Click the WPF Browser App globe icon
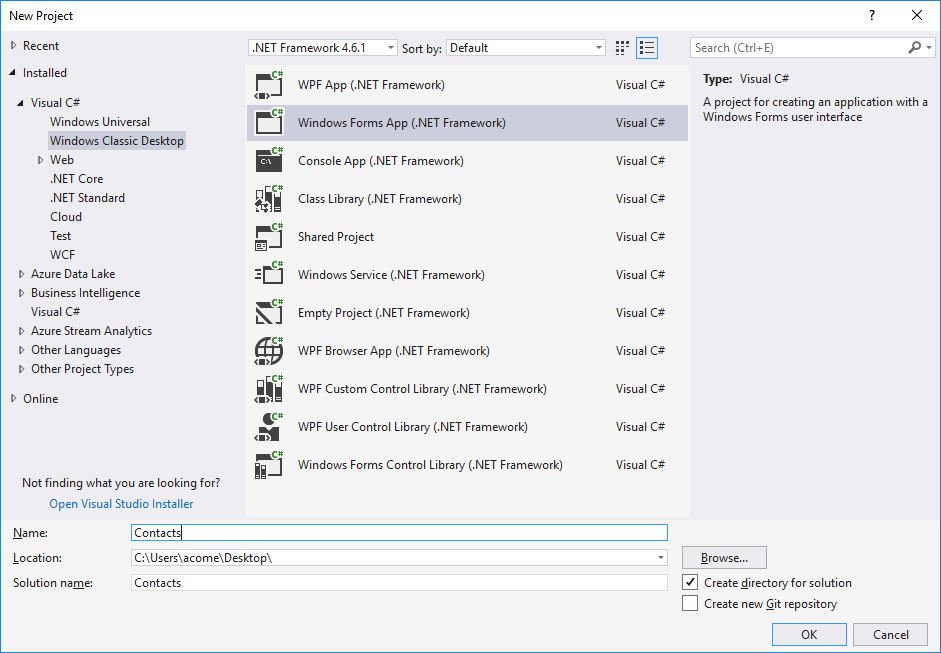Screen dimensions: 941x653 [x=269, y=351]
